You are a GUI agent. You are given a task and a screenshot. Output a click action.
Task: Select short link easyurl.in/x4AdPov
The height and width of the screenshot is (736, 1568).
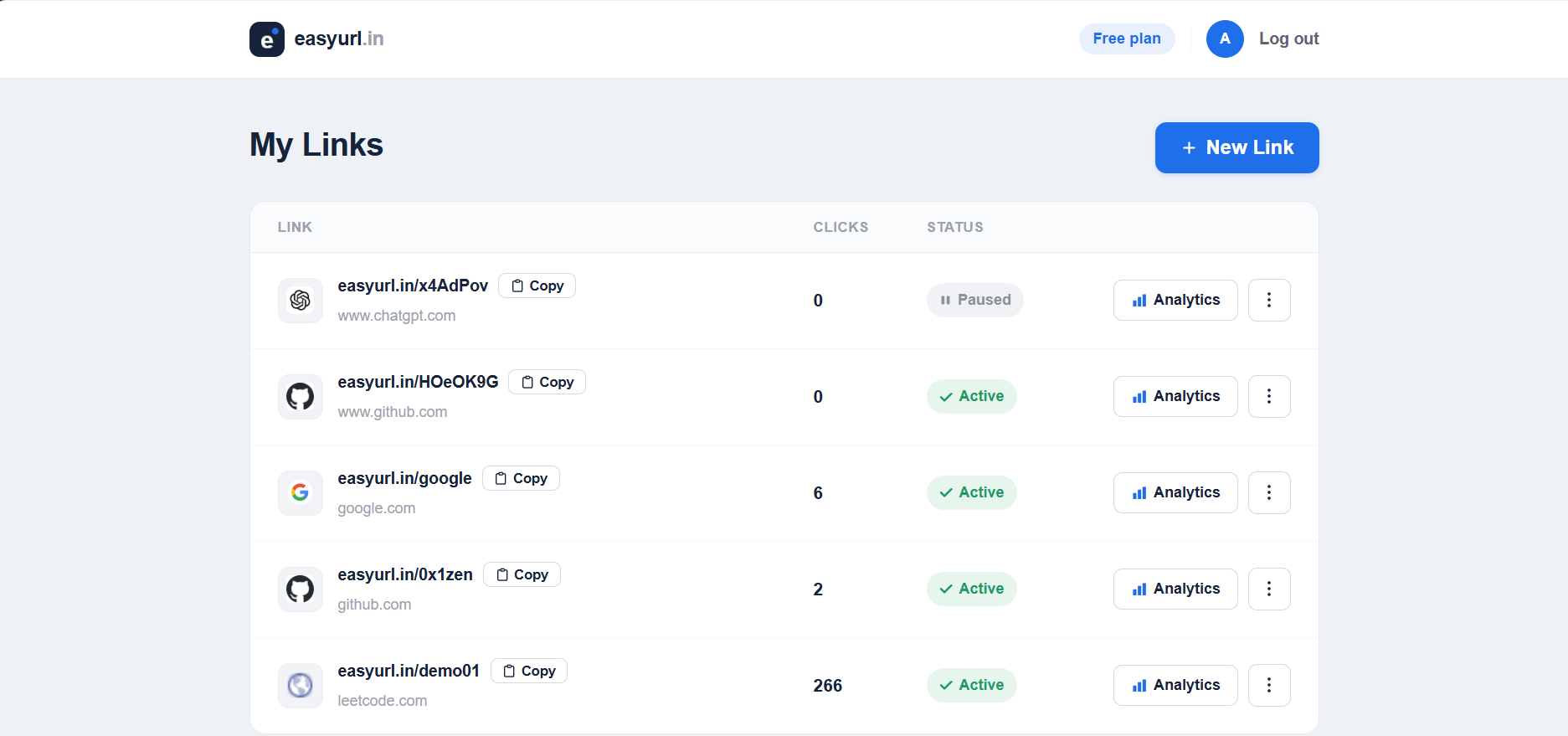(x=413, y=286)
